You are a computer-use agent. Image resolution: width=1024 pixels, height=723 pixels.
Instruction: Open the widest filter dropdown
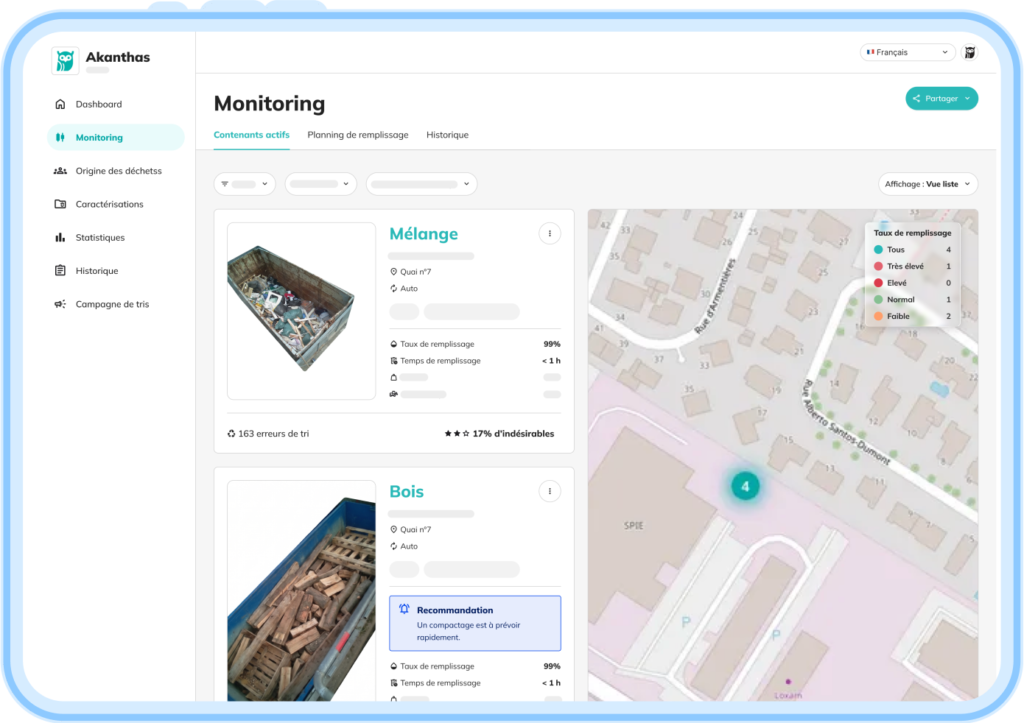[421, 184]
